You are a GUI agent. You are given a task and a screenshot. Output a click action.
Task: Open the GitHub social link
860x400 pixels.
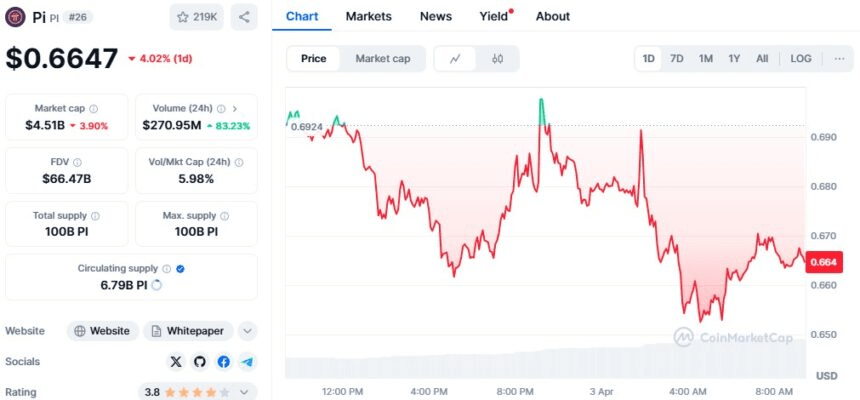coord(200,361)
